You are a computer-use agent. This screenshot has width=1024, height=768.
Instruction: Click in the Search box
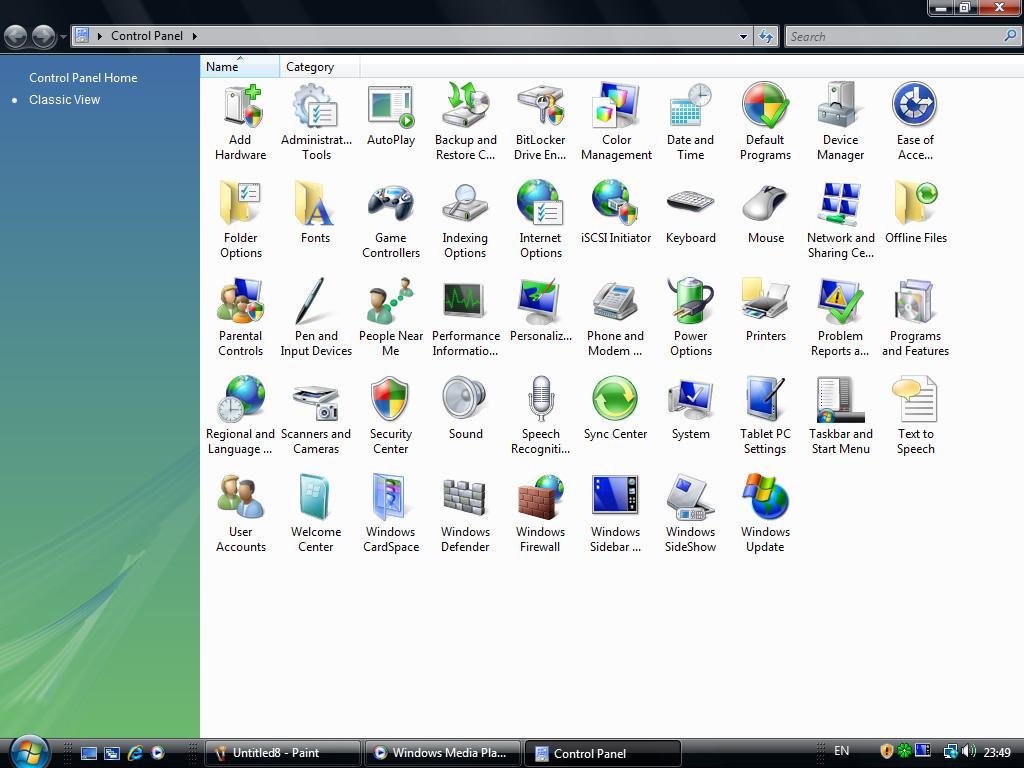point(893,36)
